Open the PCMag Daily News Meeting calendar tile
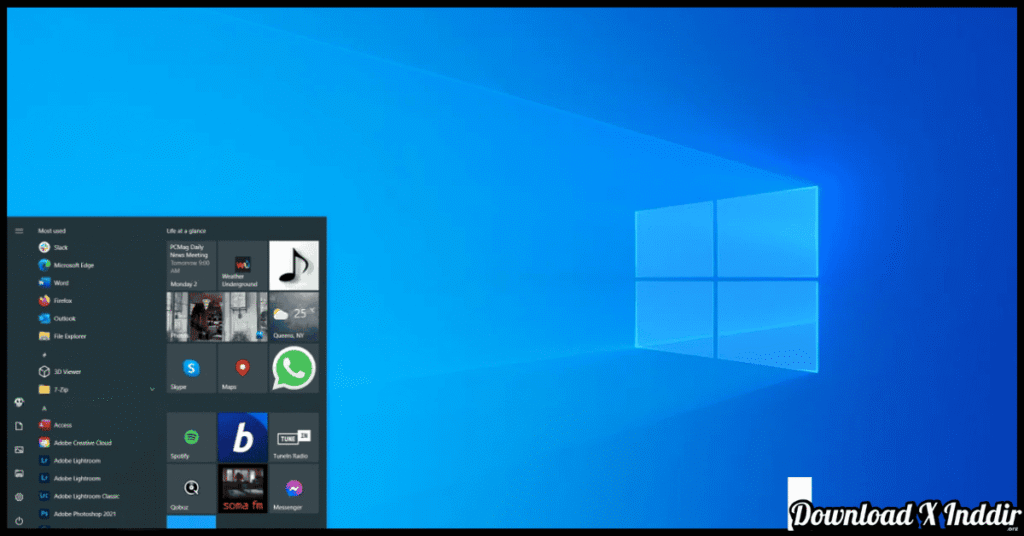The height and width of the screenshot is (536, 1024). 191,266
